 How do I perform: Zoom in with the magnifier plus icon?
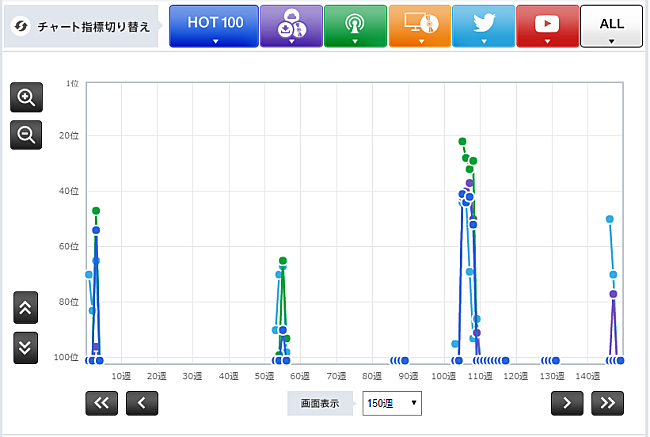26,98
